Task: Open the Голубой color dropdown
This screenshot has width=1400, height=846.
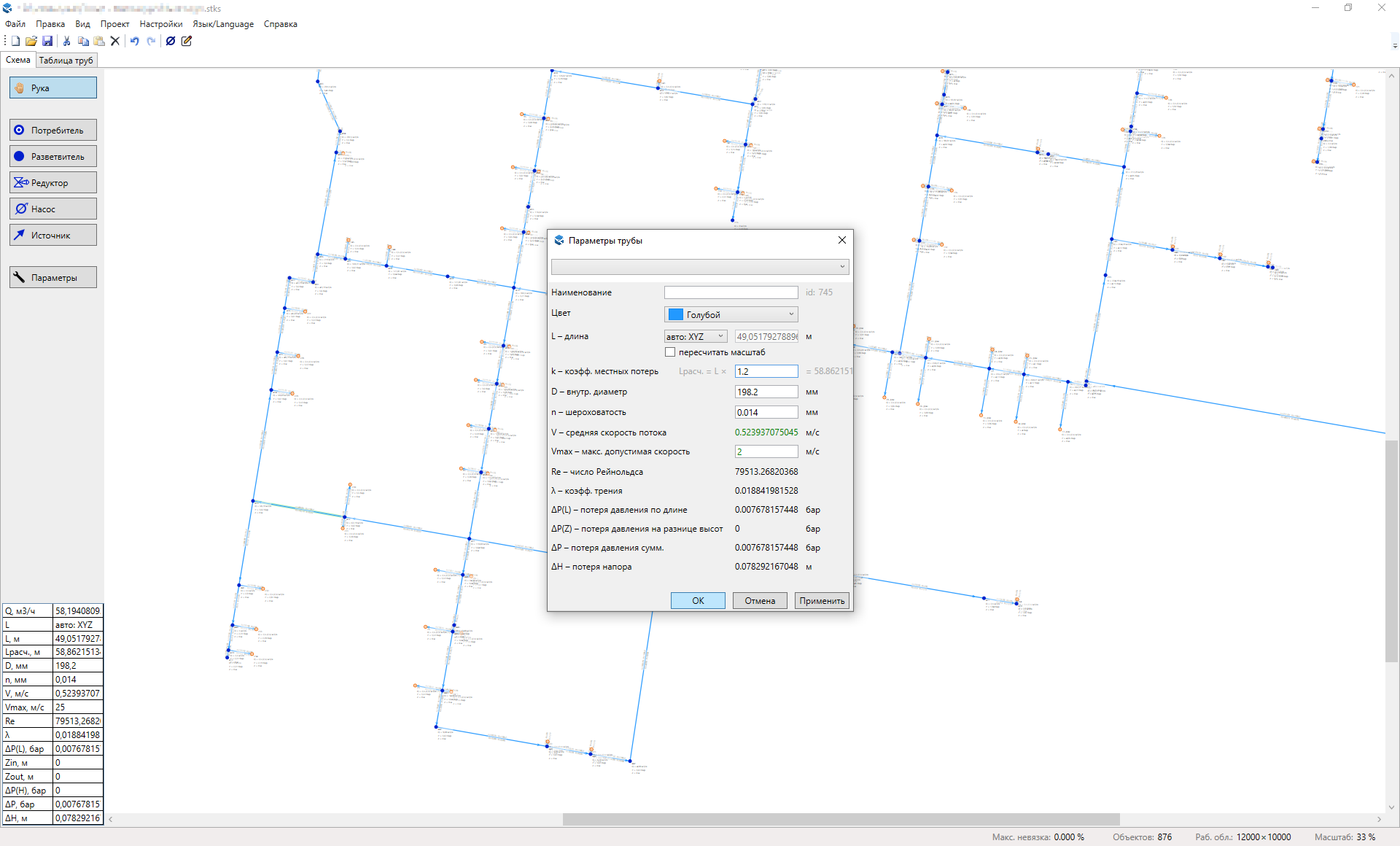Action: [731, 314]
